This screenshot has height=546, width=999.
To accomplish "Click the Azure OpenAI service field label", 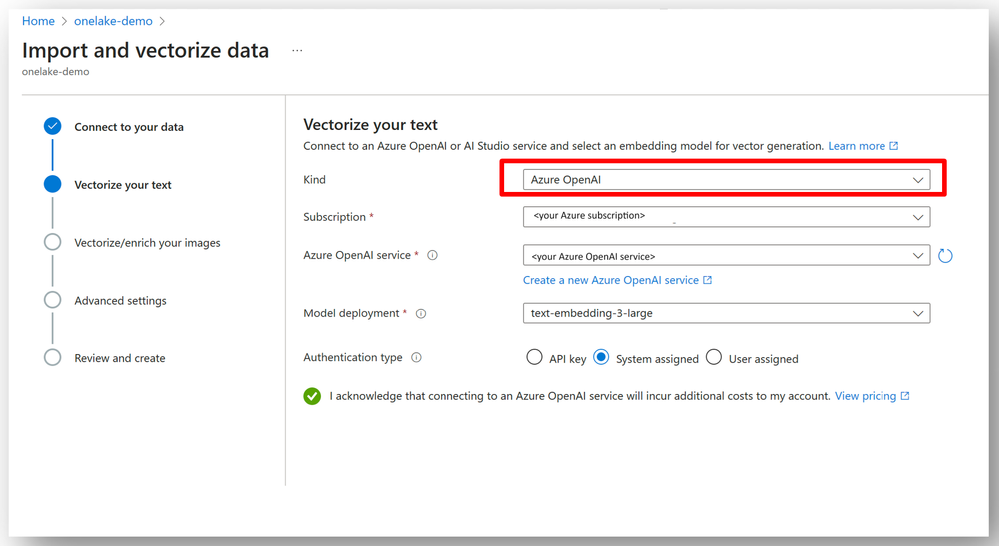I will click(357, 255).
